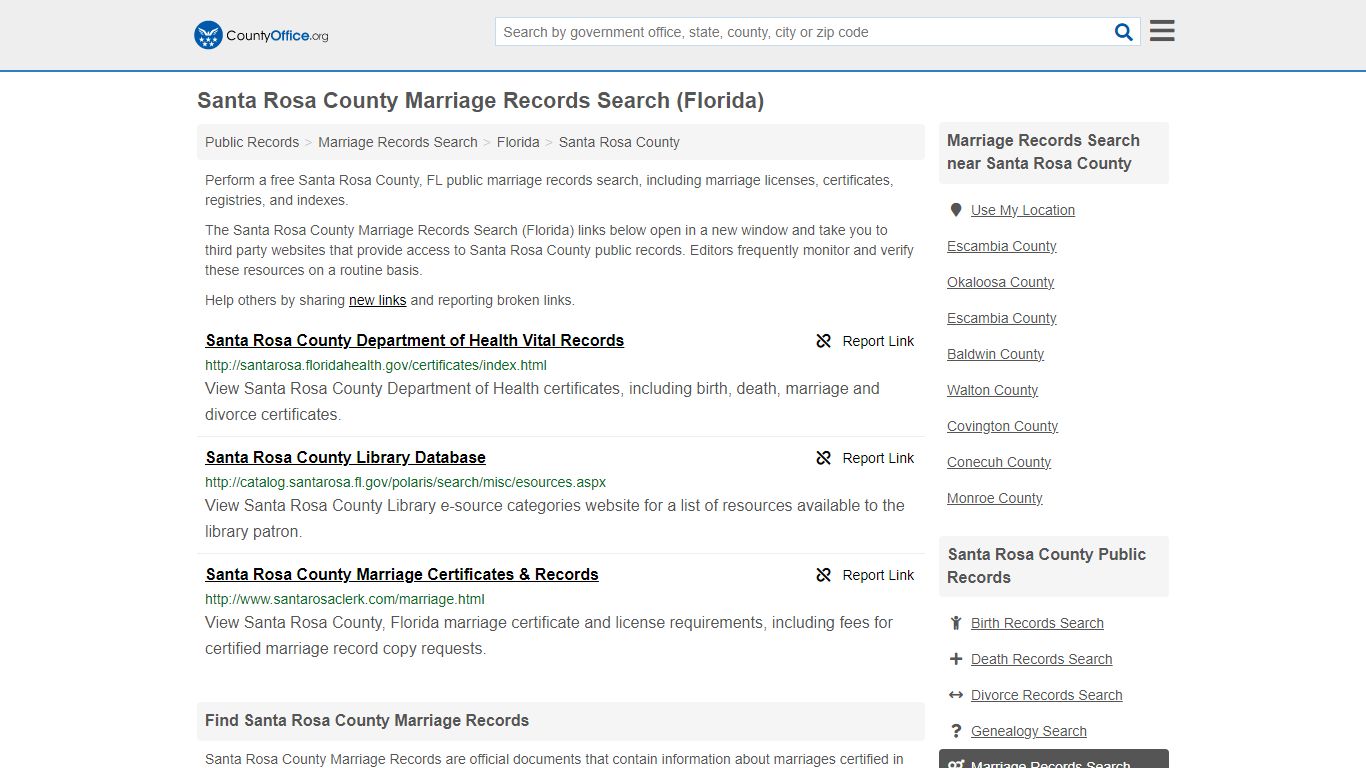The image size is (1366, 768).
Task: Click the location pin icon beside Use My Location
Action: pyautogui.click(x=956, y=210)
